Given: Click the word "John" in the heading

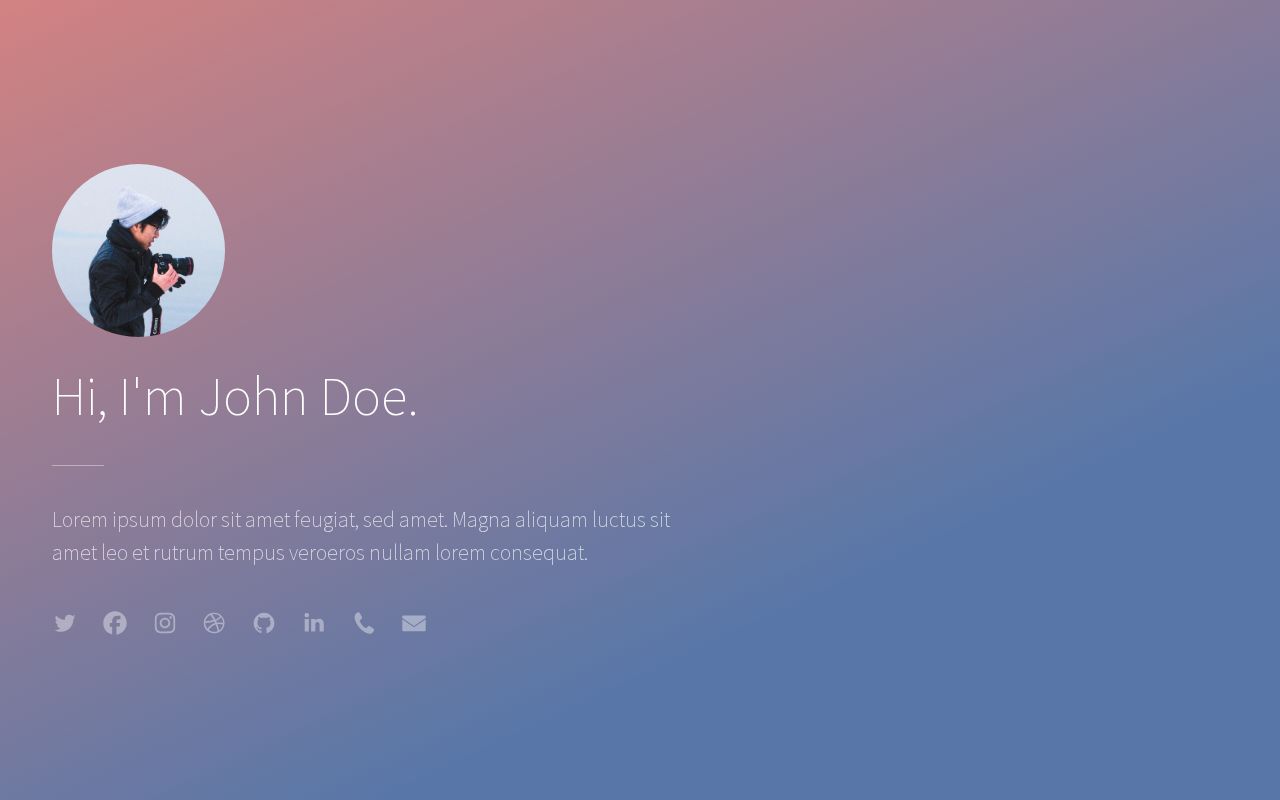Looking at the screenshot, I should pos(253,397).
